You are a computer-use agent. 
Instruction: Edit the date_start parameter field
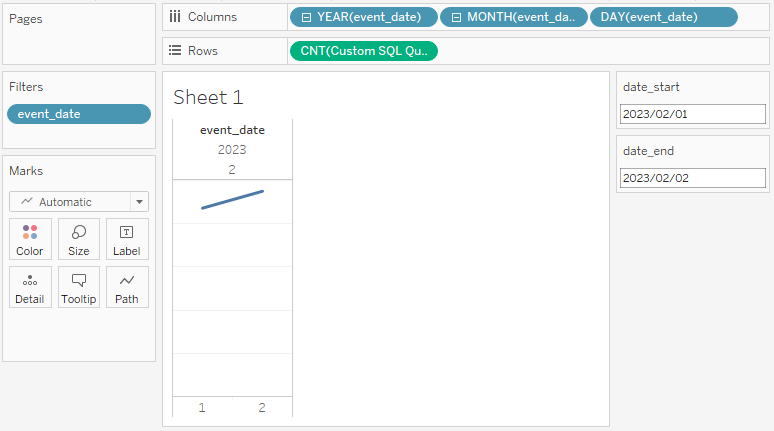tap(693, 114)
